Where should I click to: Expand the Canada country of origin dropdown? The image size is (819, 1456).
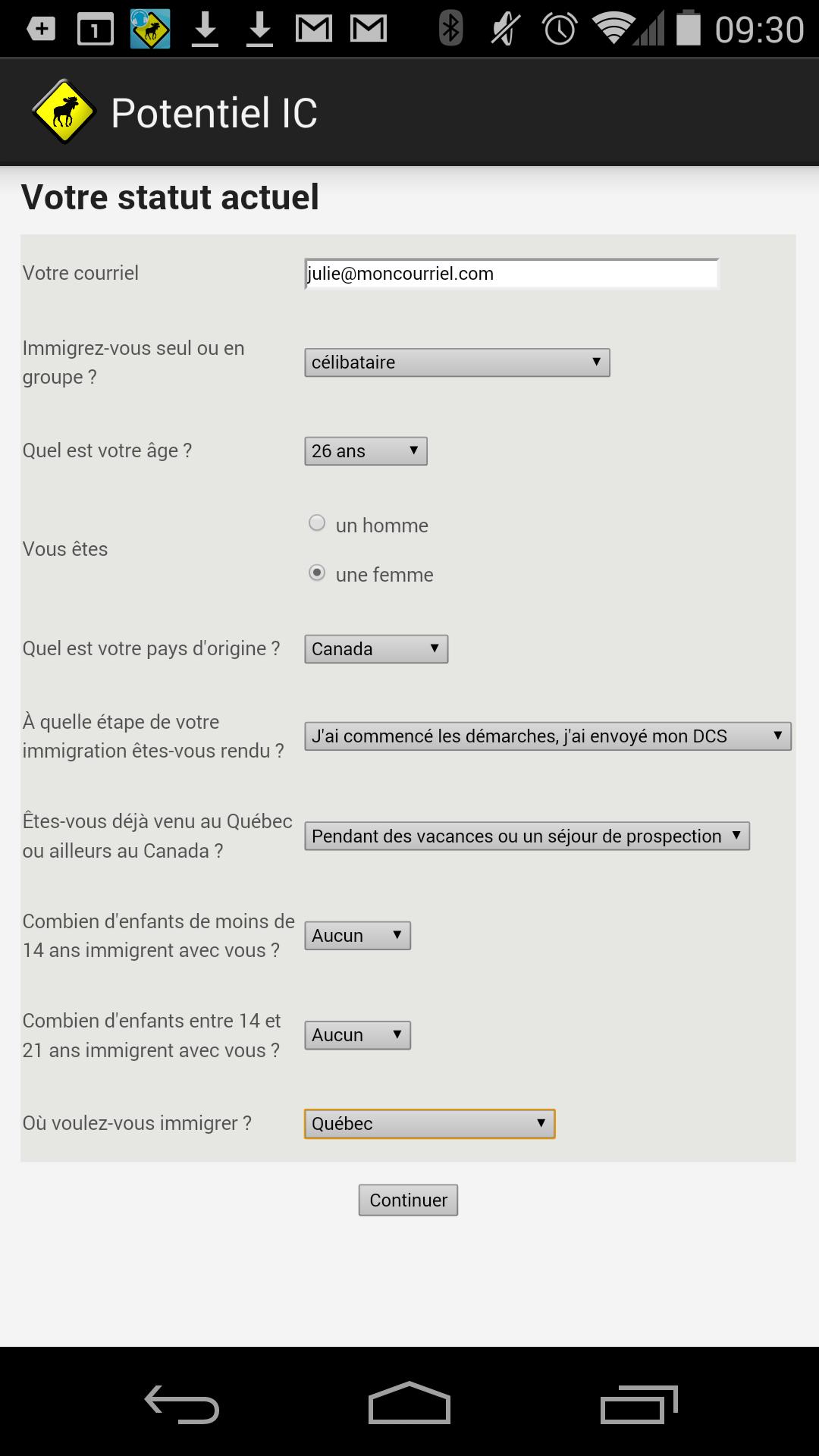click(376, 649)
